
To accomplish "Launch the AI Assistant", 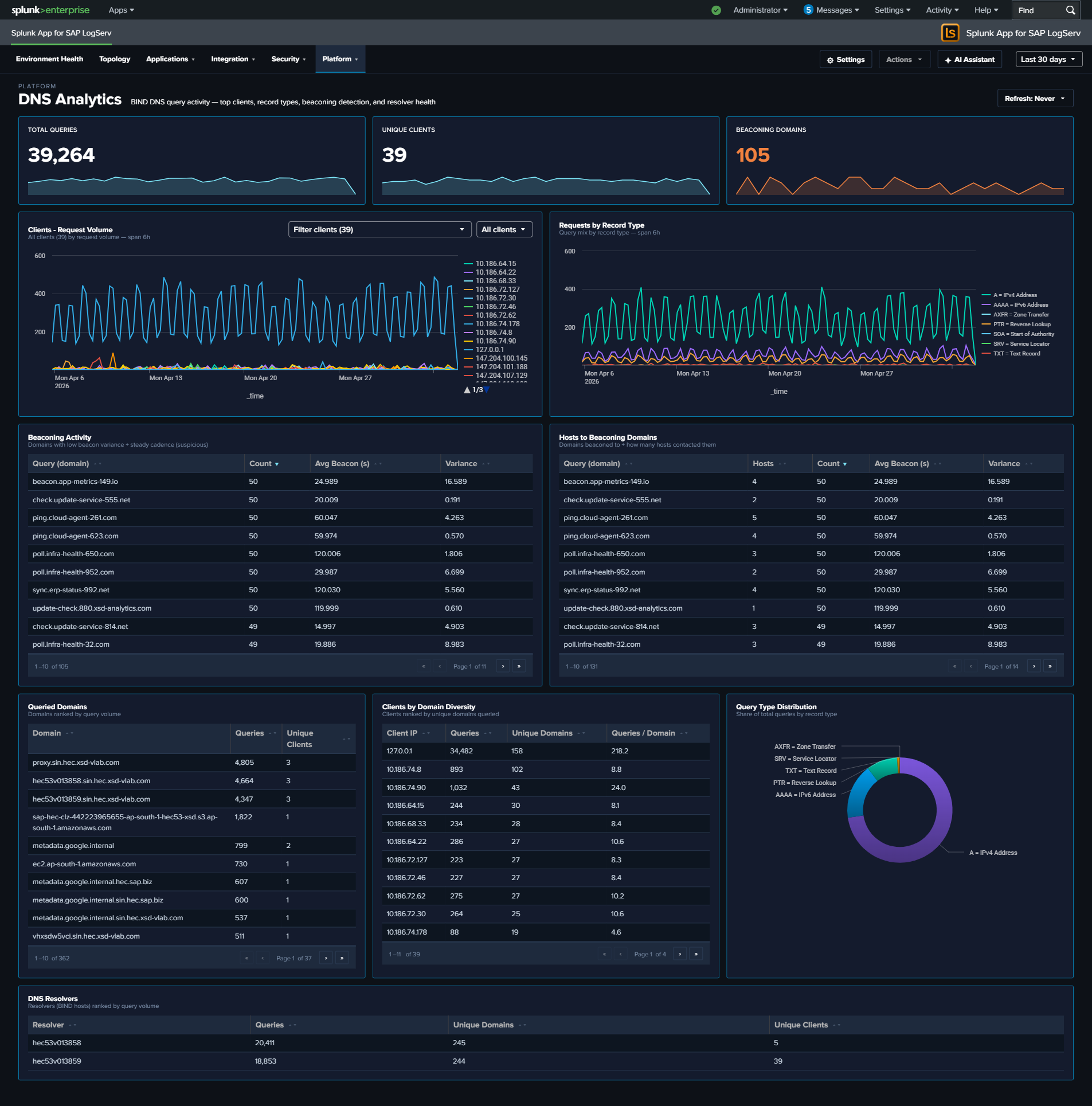I will (x=969, y=60).
